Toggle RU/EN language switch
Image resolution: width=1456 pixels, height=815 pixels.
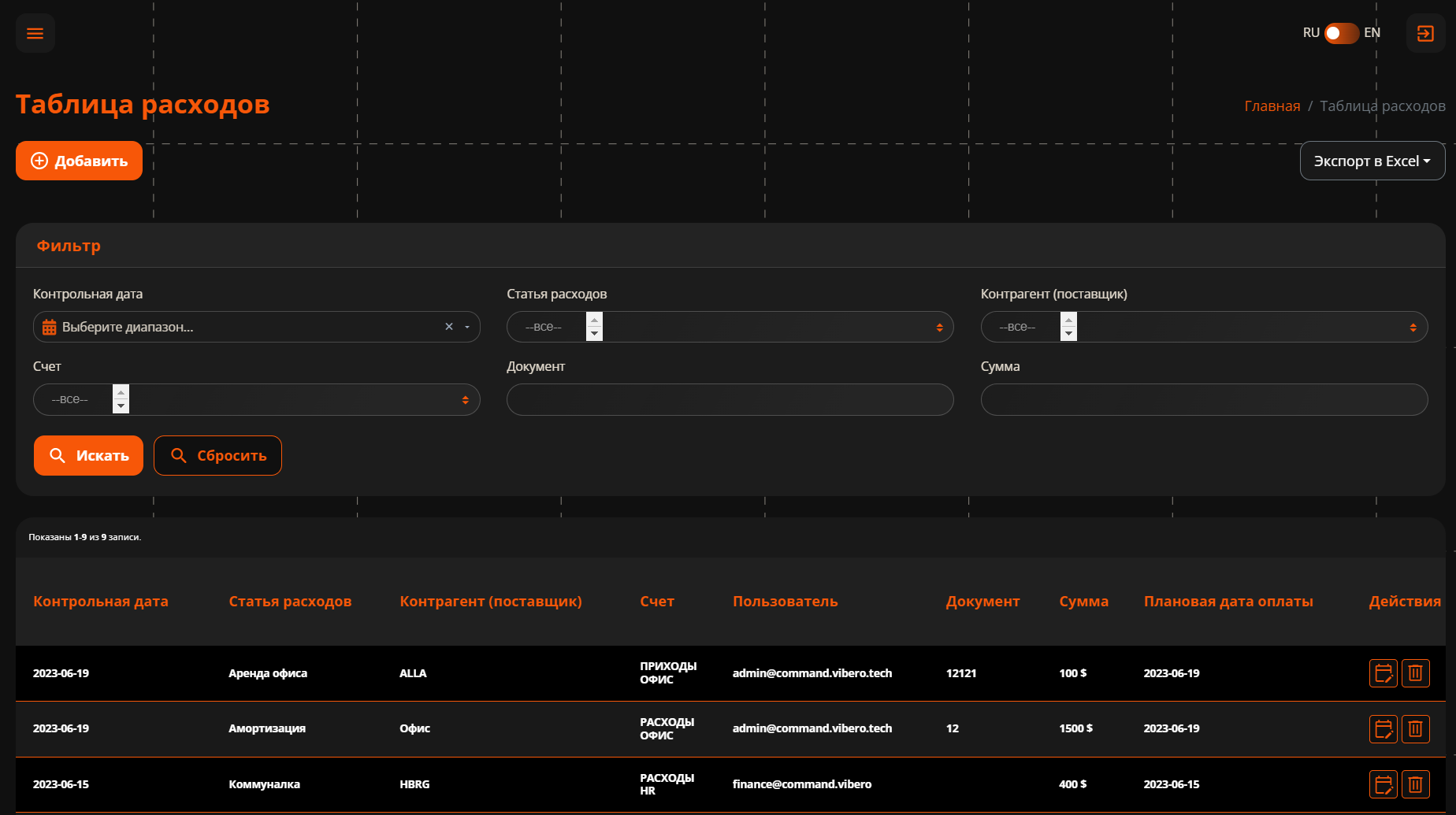click(x=1341, y=33)
